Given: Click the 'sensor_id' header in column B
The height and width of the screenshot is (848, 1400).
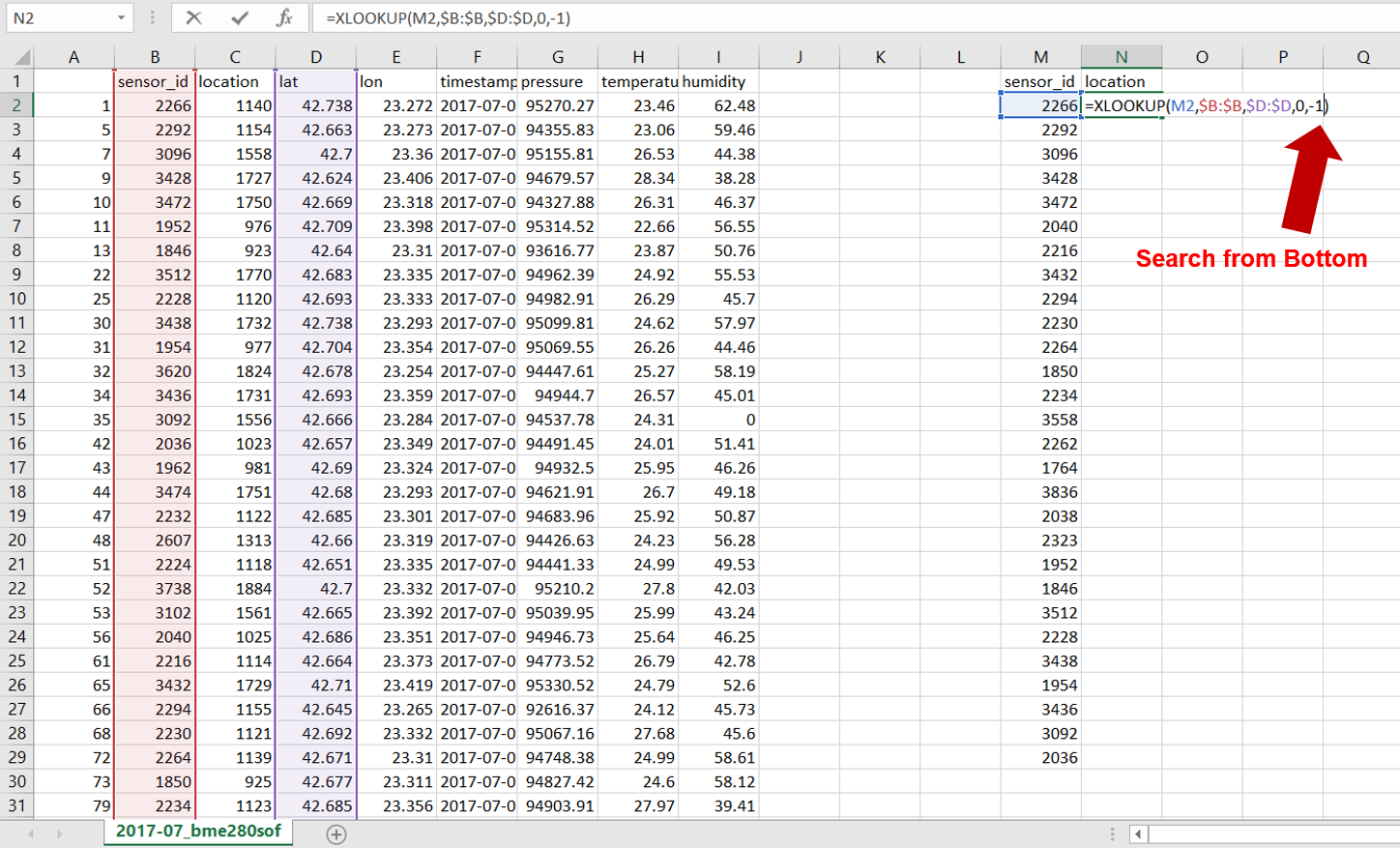Looking at the screenshot, I should [x=155, y=81].
